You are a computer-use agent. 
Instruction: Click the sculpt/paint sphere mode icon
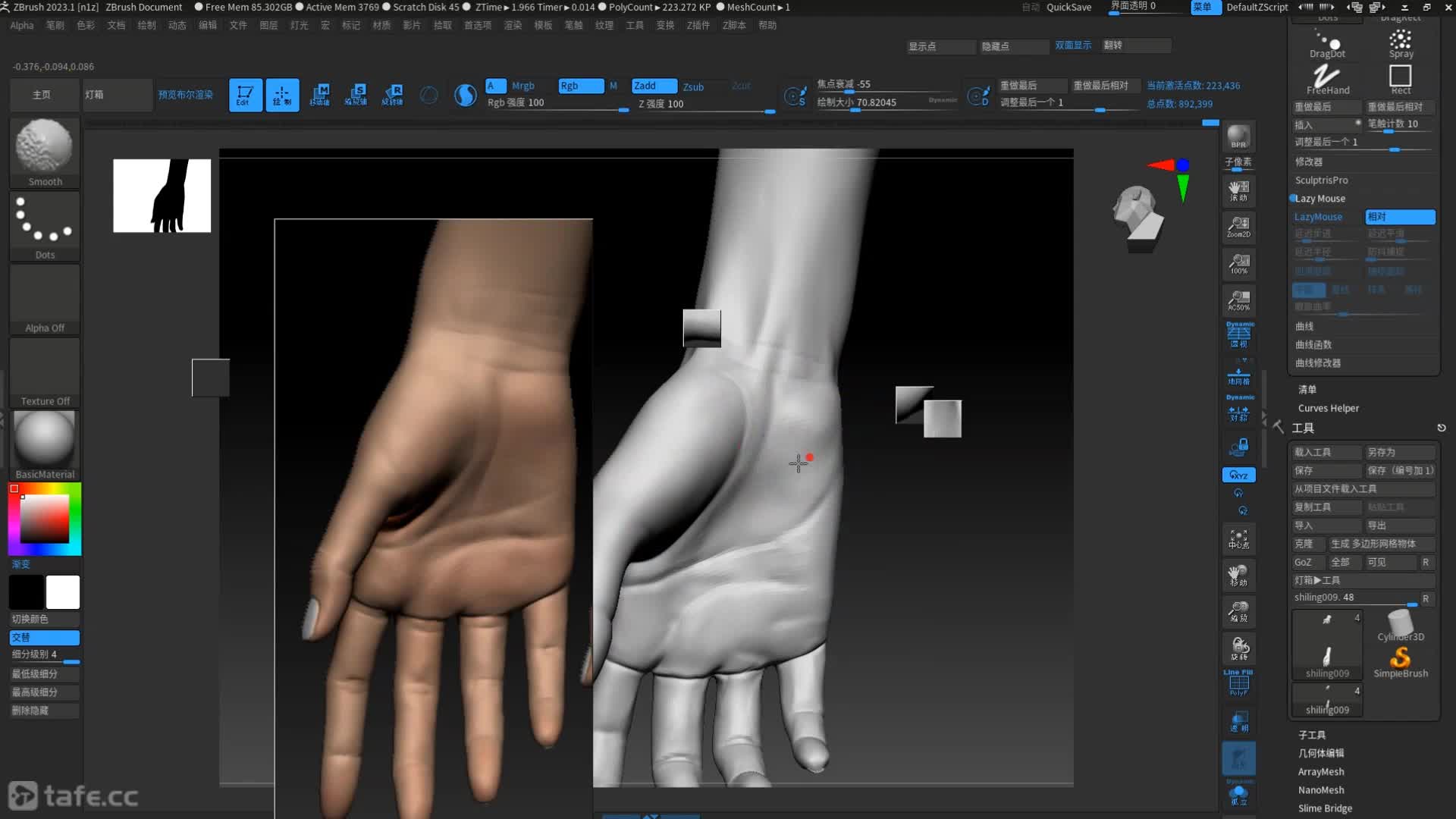tap(465, 95)
